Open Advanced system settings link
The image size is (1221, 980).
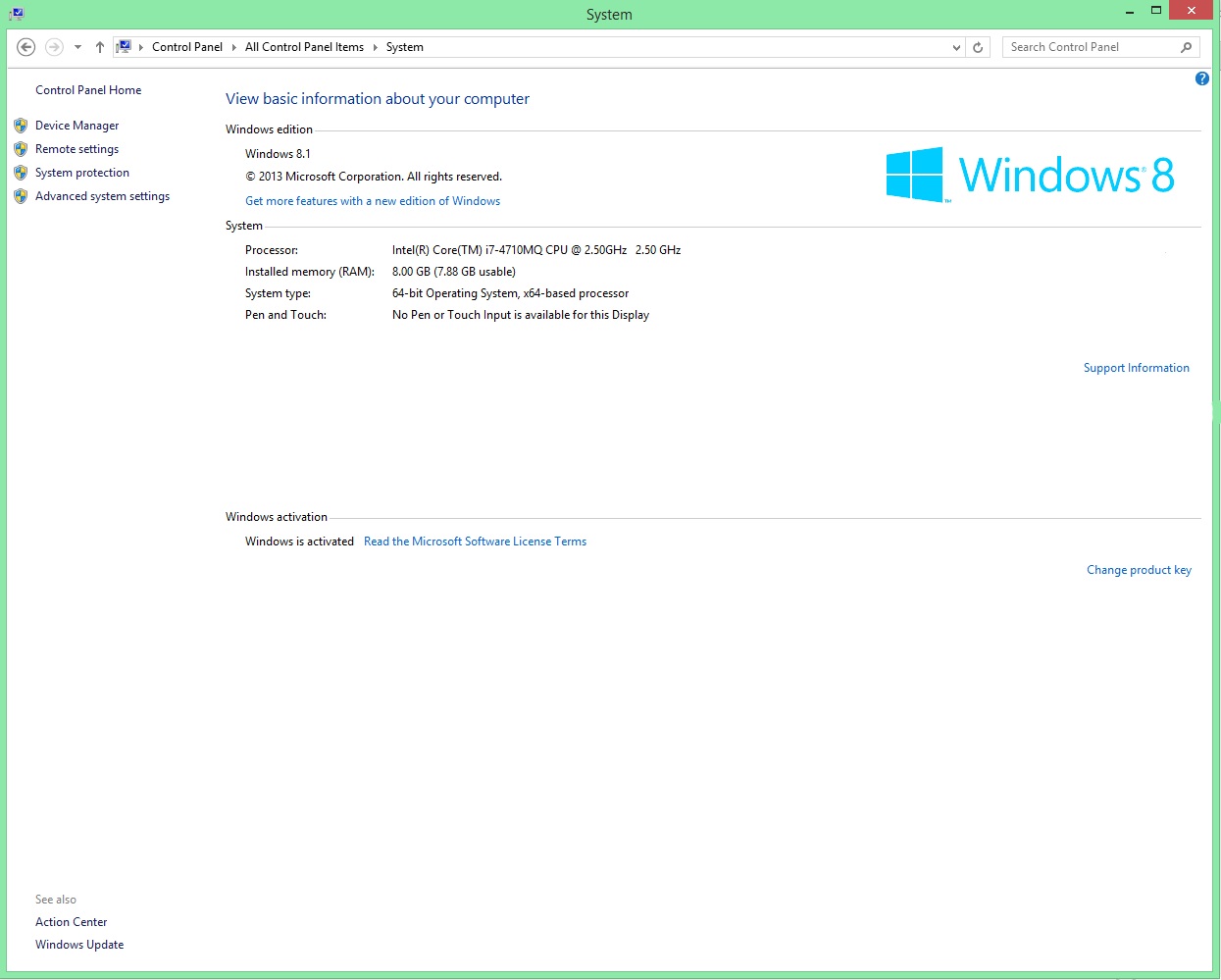point(103,196)
